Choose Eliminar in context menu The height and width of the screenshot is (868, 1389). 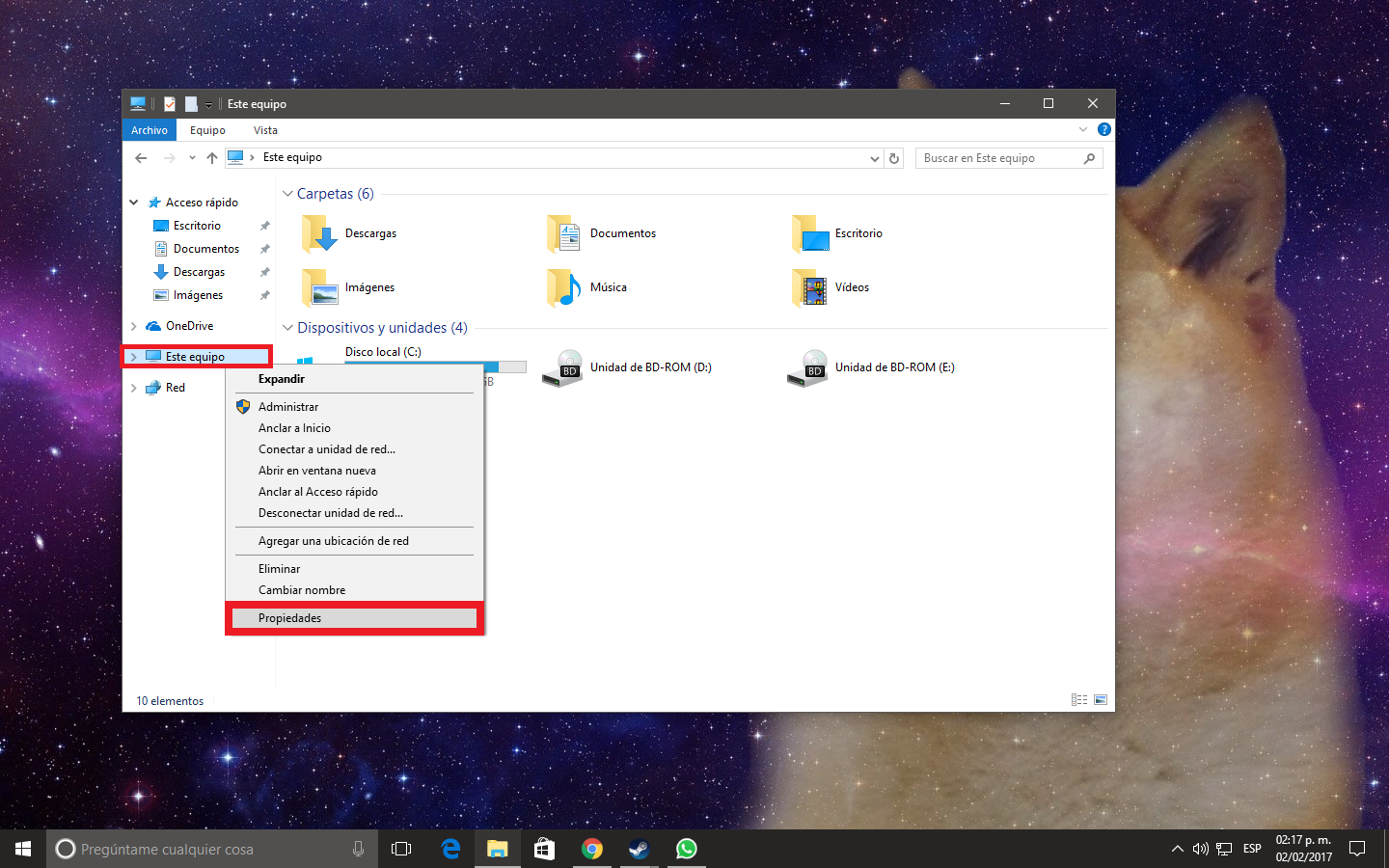click(354, 569)
